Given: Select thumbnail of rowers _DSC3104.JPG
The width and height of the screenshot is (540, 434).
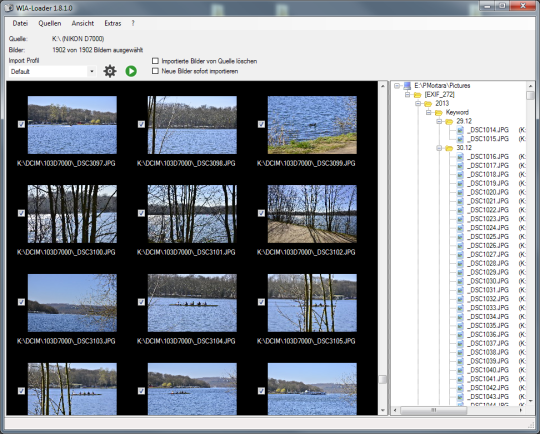Looking at the screenshot, I should pos(192,303).
